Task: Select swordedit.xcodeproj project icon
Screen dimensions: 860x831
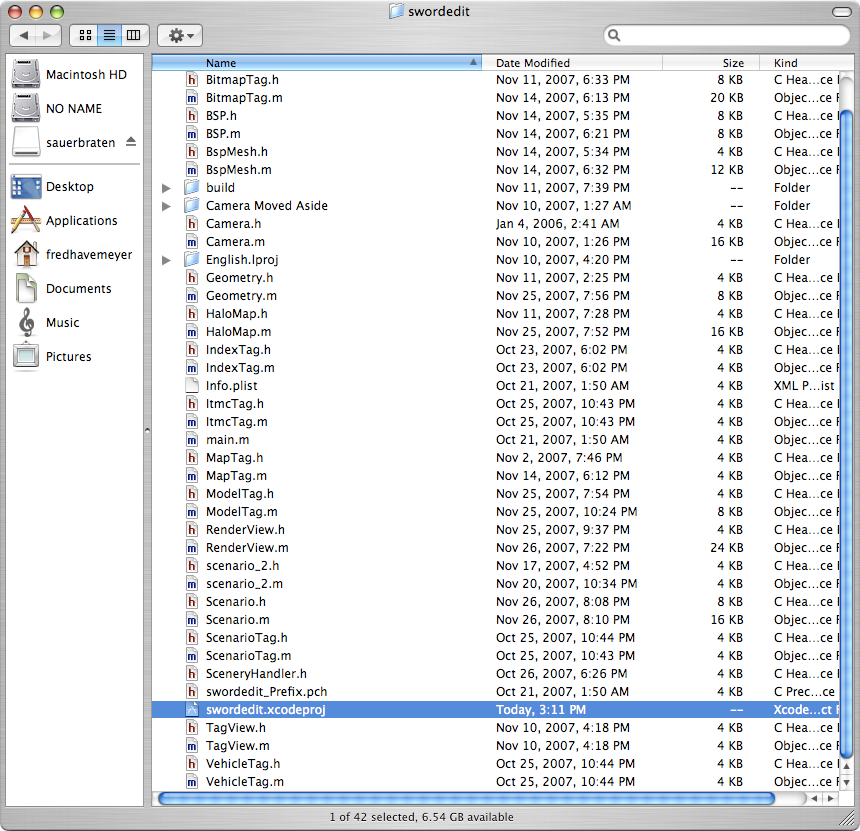Action: pos(191,709)
